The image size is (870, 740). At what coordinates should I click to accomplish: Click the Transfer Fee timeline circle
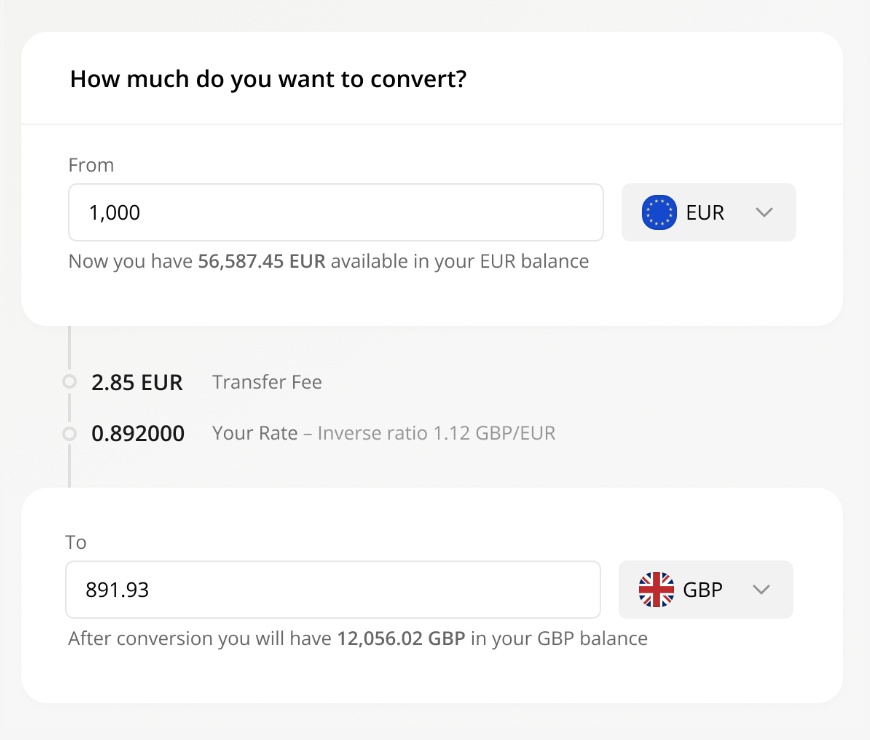pos(69,382)
